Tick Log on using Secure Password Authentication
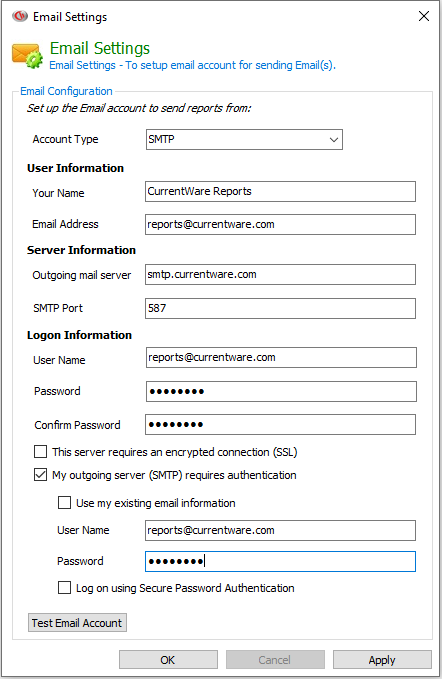Screen dimensions: 442x679 [65, 588]
